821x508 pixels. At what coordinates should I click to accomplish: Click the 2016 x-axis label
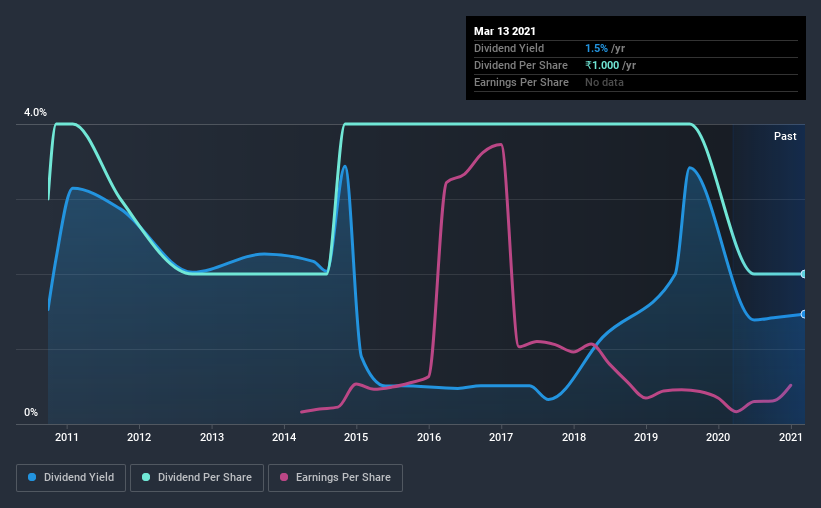pyautogui.click(x=429, y=437)
